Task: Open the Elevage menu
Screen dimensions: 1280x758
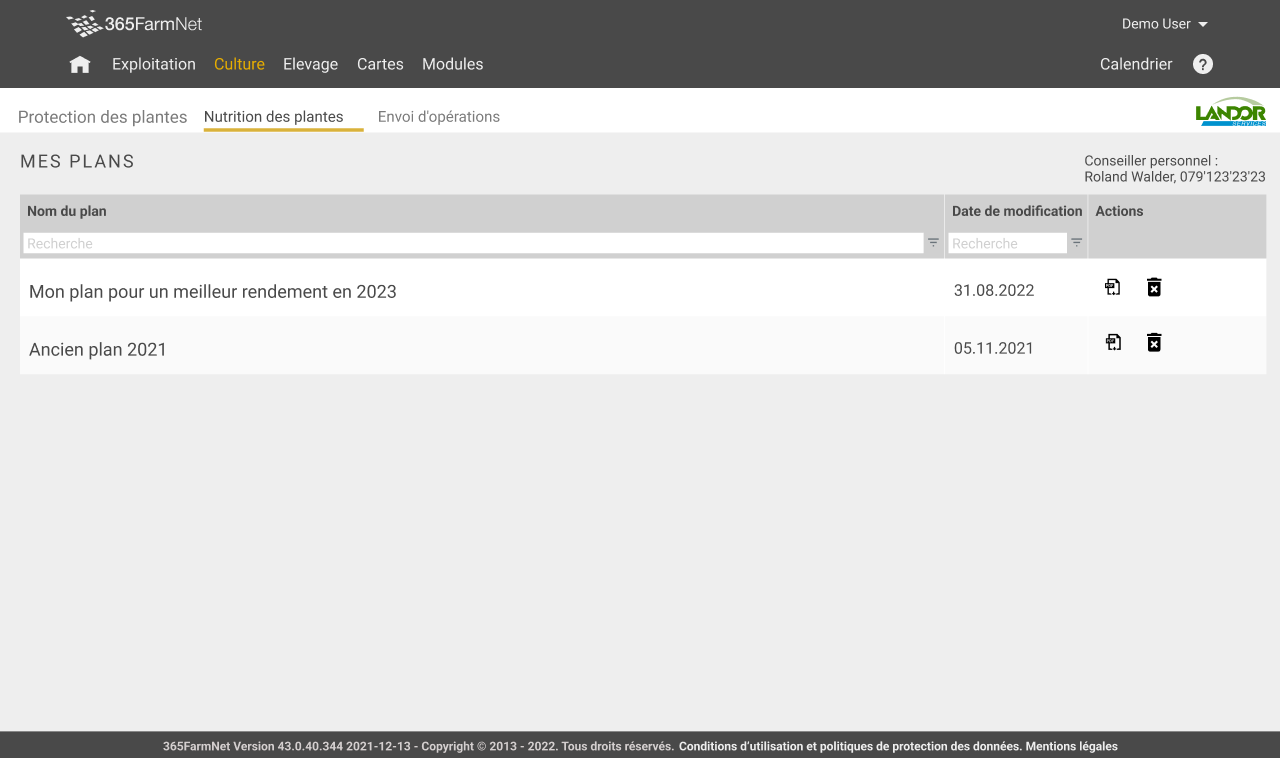Action: click(310, 64)
